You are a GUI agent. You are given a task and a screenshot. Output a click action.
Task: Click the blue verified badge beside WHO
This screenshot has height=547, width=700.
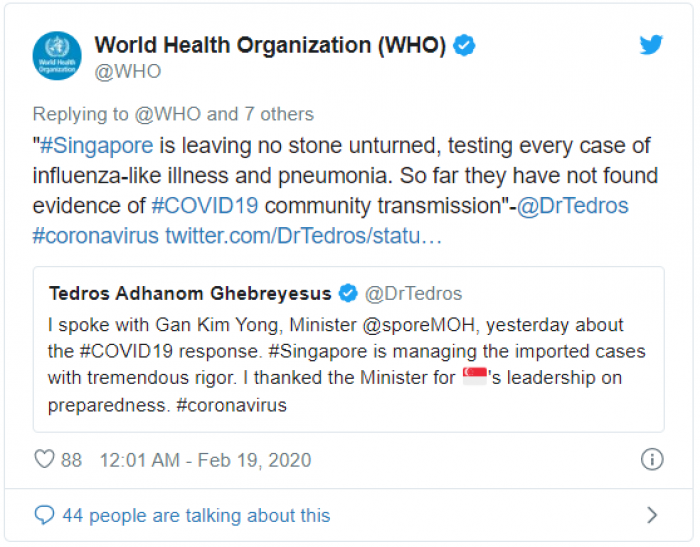[465, 45]
